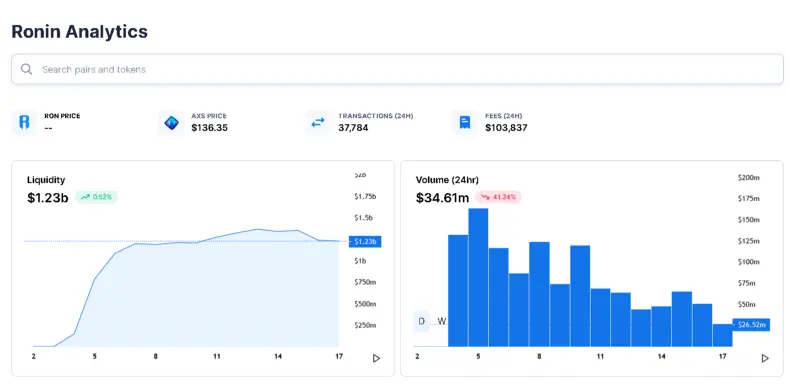Image resolution: width=788 pixels, height=390 pixels.
Task: Click the Liquidity chart play arrow
Action: tap(376, 358)
